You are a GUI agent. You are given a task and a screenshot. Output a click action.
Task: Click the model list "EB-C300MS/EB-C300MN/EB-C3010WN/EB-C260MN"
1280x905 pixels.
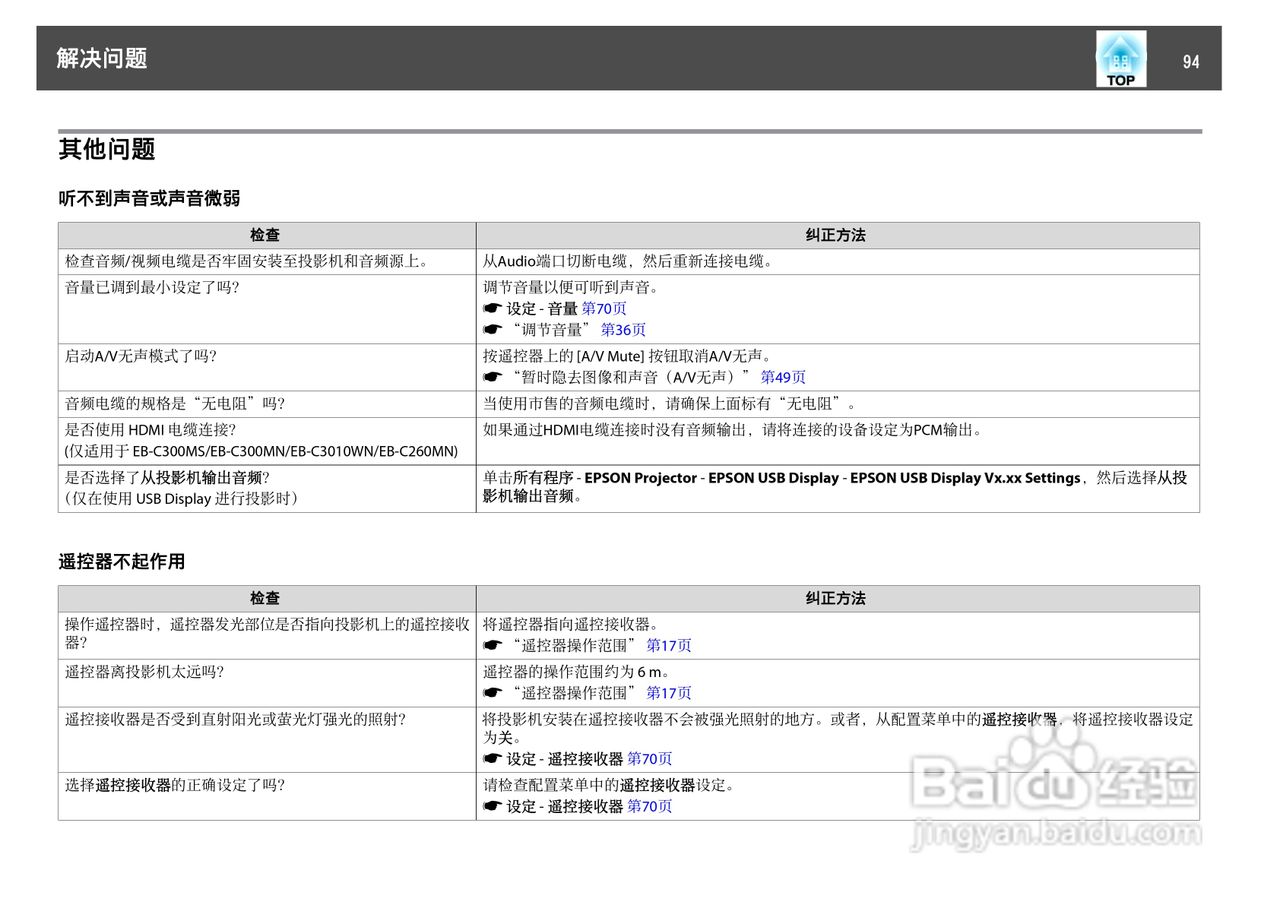[295, 452]
